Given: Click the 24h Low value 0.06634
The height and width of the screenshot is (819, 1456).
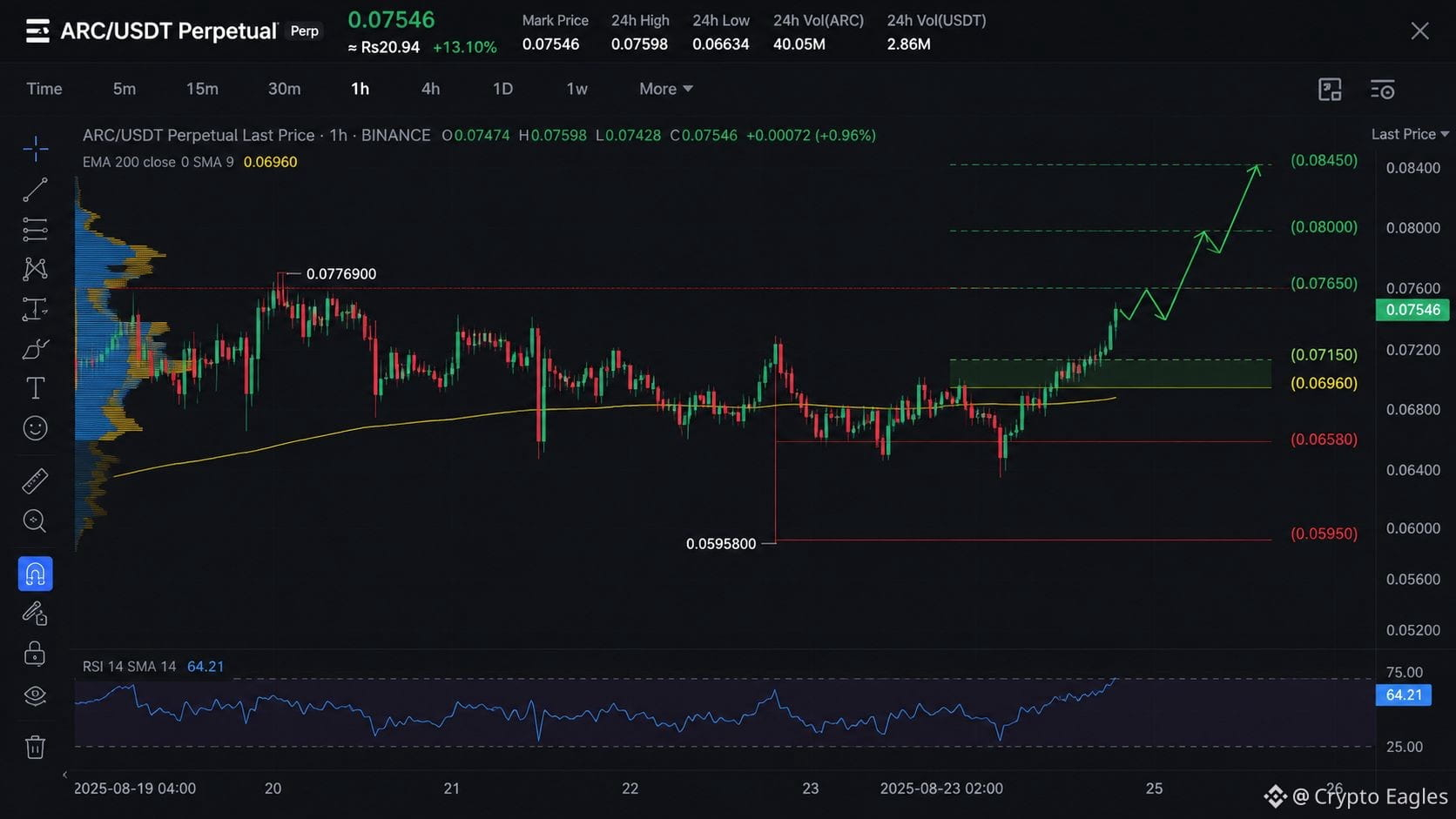Looking at the screenshot, I should click(x=721, y=44).
